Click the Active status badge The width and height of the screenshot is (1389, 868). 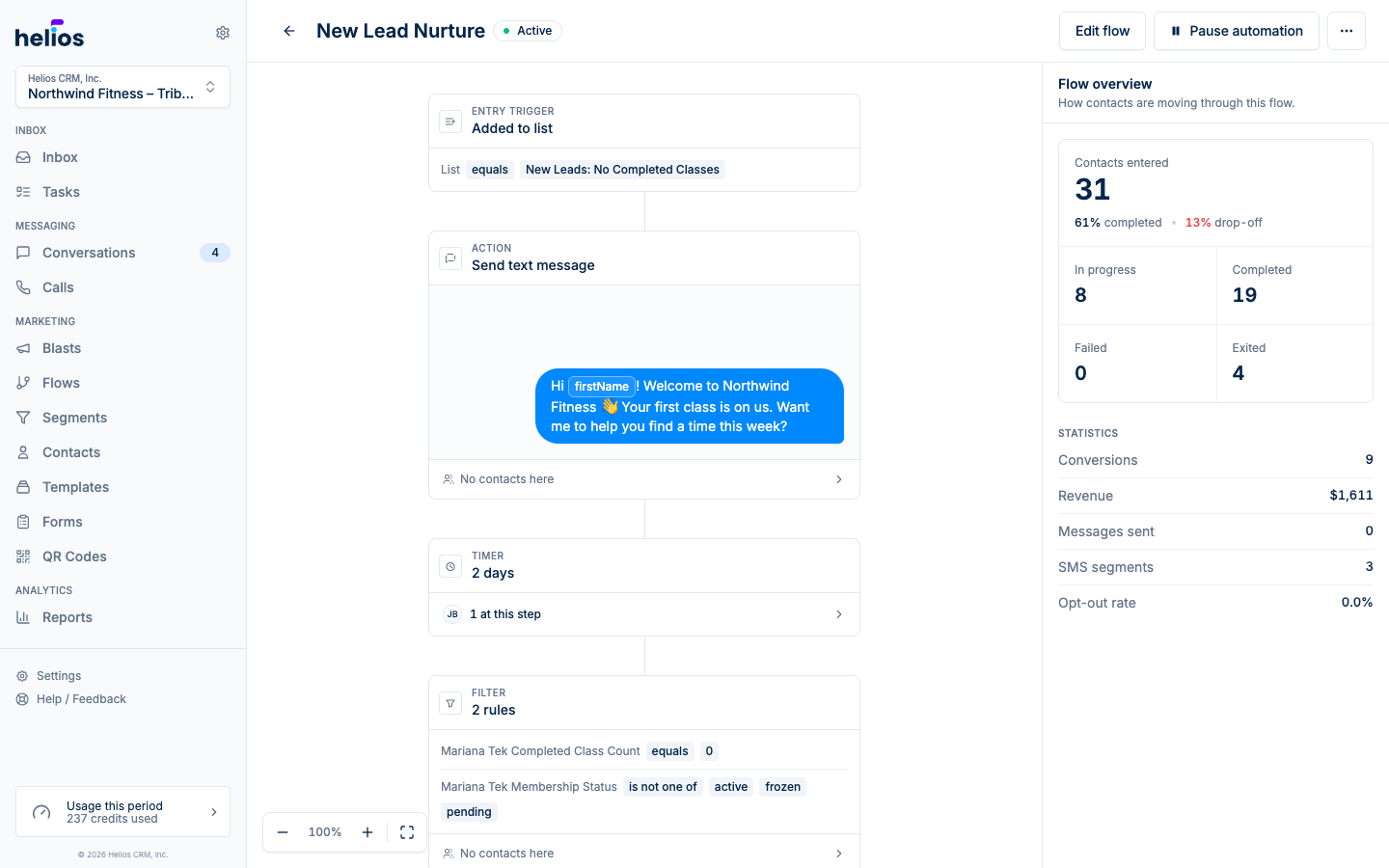(x=528, y=31)
